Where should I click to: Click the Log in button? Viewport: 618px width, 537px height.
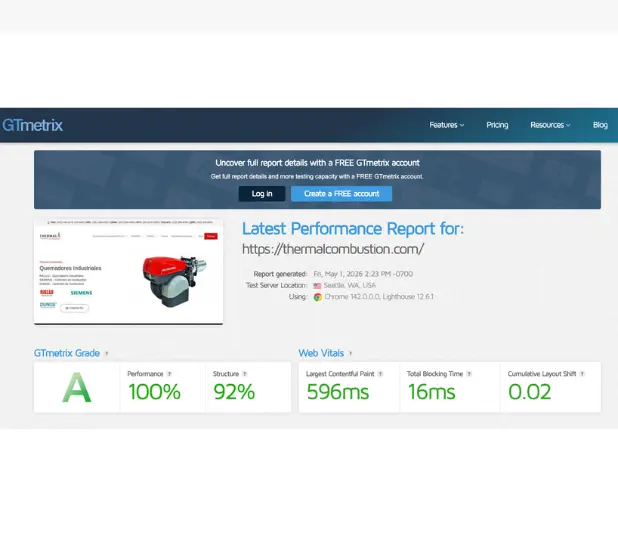262,194
